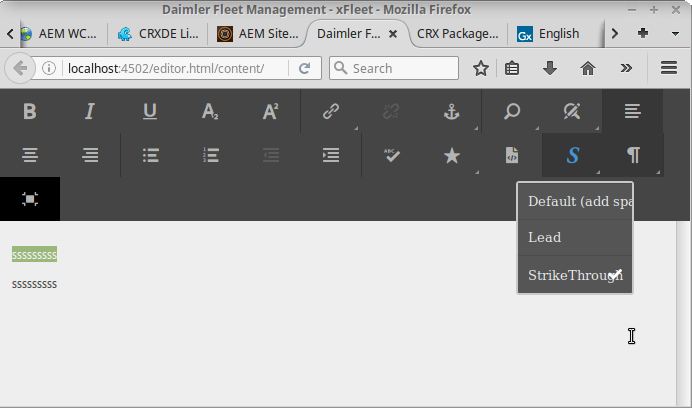This screenshot has height=408, width=692.
Task: Insert an anchor with anchor icon
Action: tap(451, 112)
